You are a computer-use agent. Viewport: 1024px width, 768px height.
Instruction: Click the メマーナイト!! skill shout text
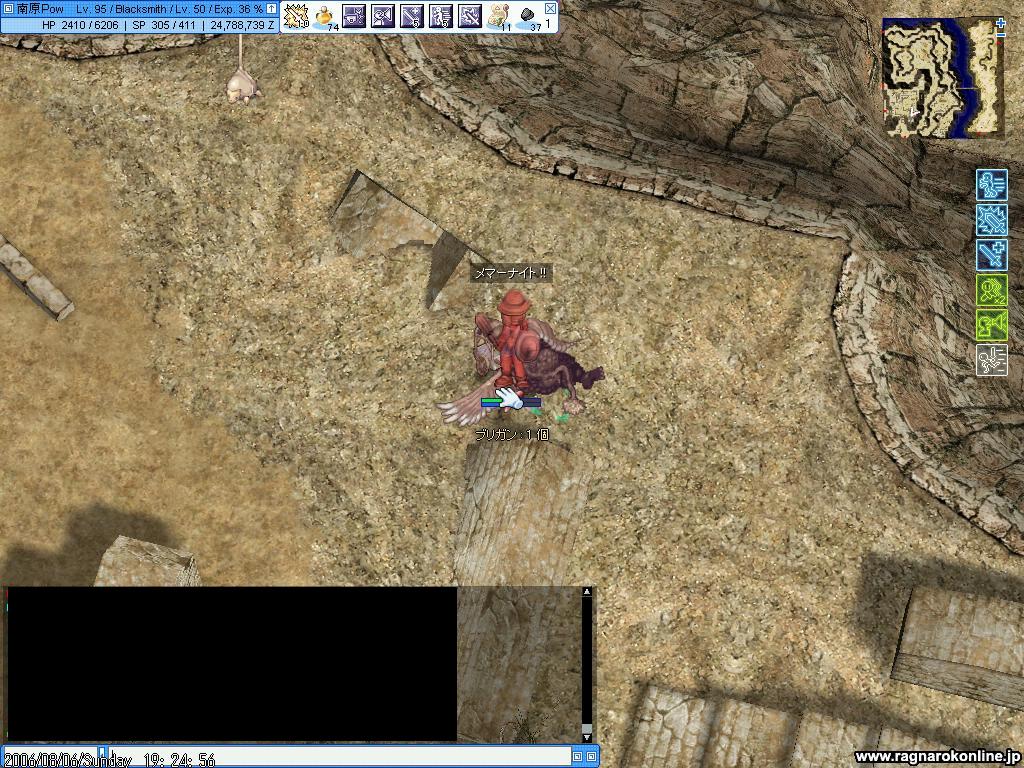pyautogui.click(x=511, y=273)
